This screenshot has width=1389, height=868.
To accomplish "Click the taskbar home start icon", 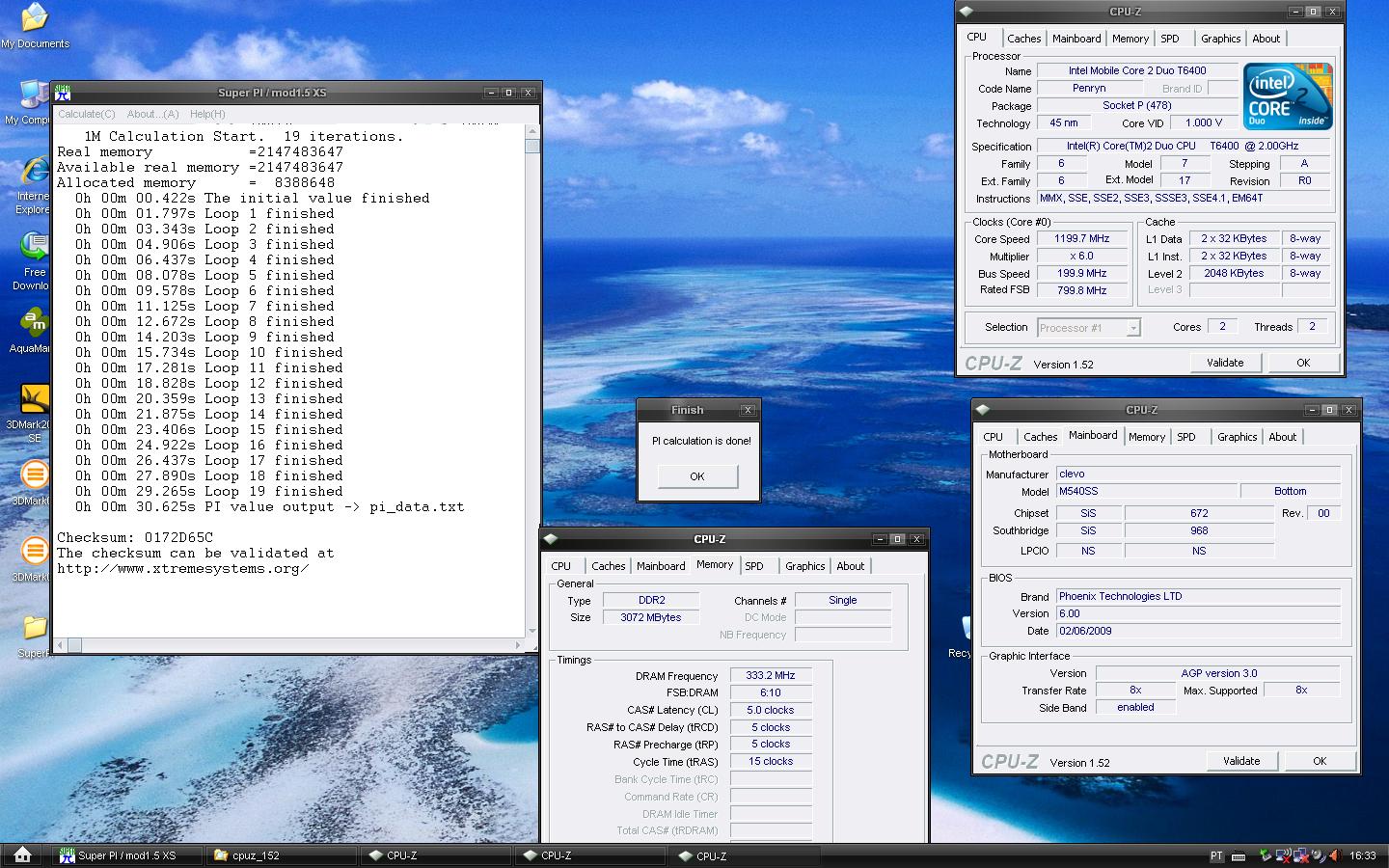I will (x=22, y=854).
